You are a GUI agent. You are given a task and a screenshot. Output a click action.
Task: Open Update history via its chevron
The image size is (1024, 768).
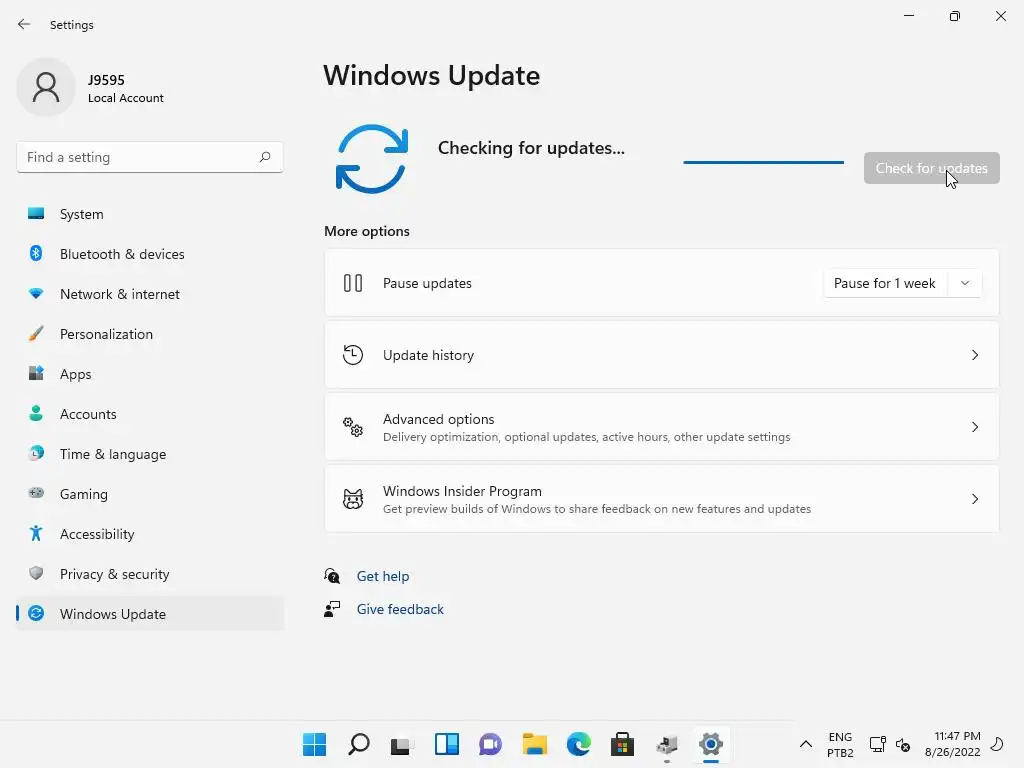(974, 355)
